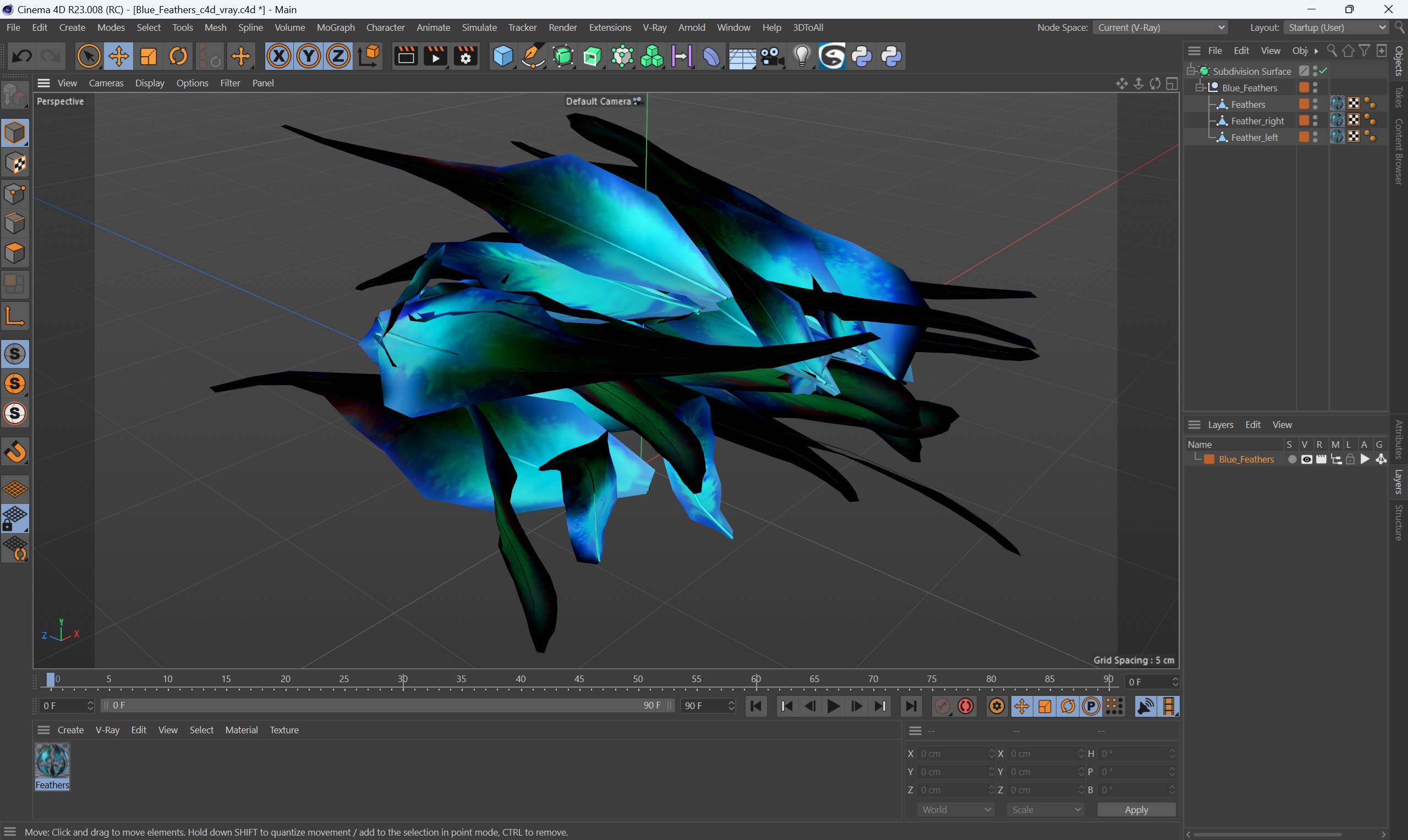Toggle Y axis lock

[x=309, y=56]
